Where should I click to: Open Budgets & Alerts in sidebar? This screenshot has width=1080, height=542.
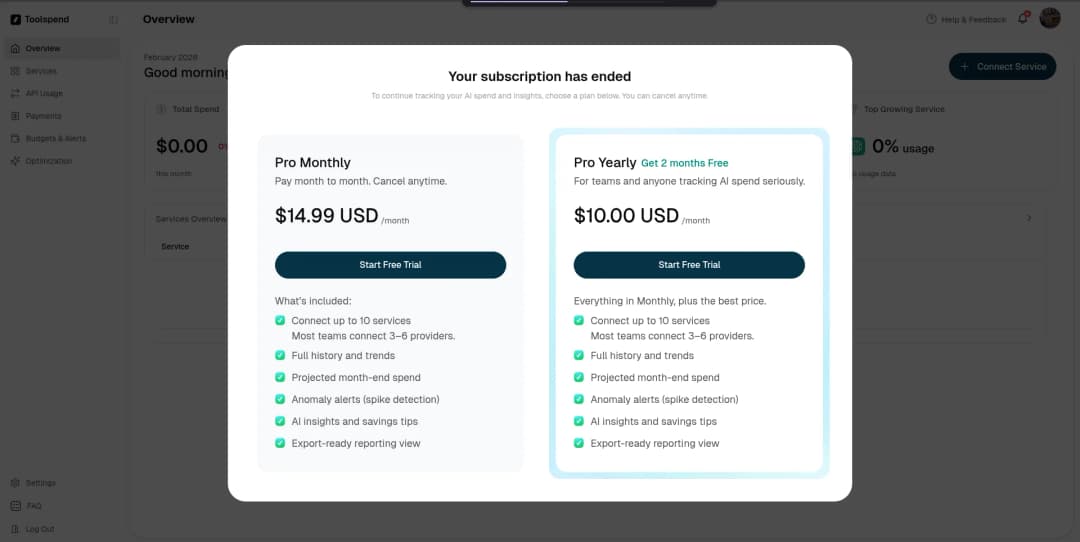(55, 139)
